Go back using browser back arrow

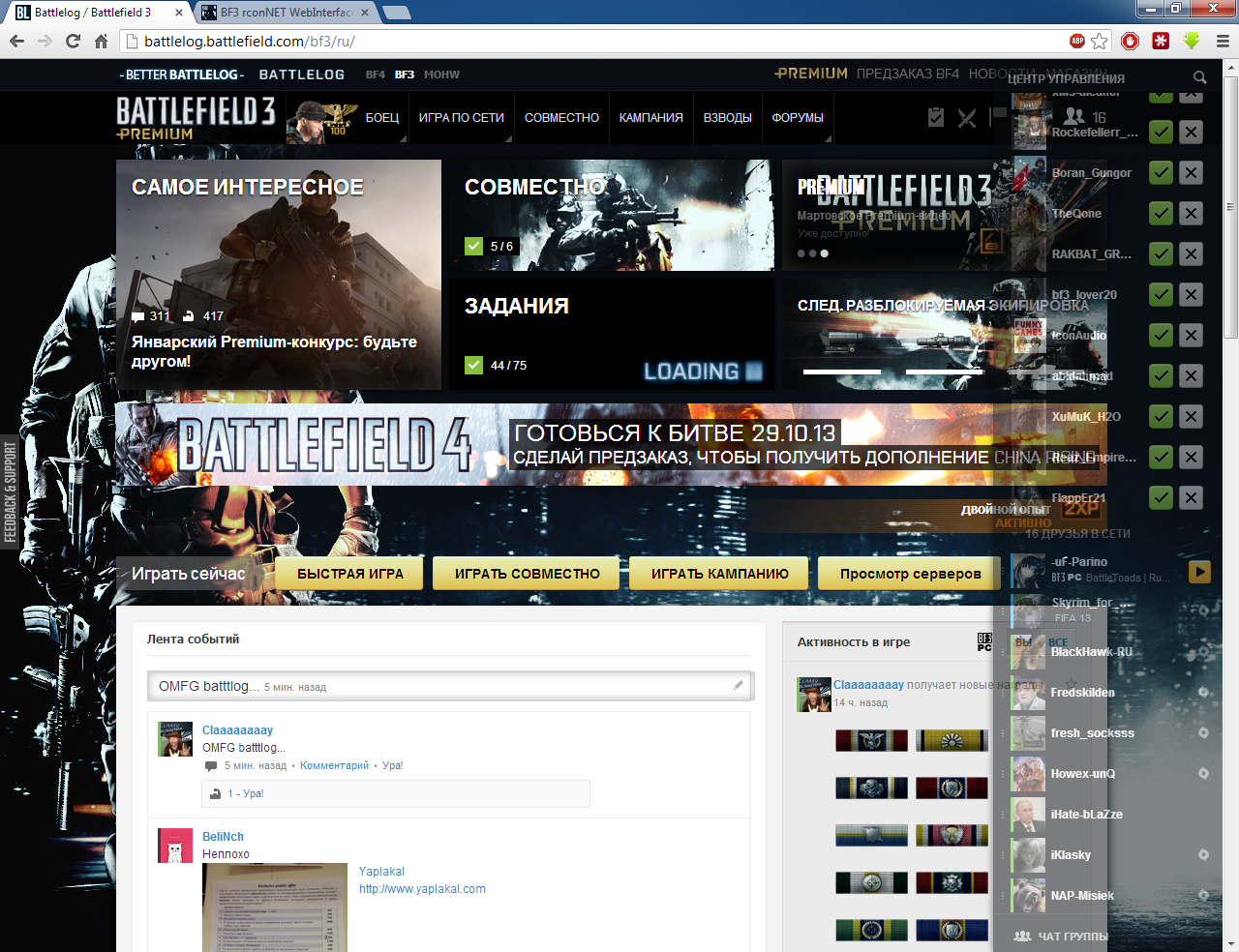16,41
